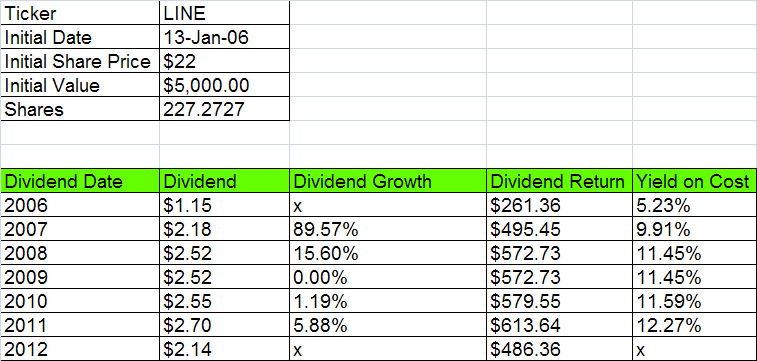Click the $261.36 dividend return cell

(560, 205)
